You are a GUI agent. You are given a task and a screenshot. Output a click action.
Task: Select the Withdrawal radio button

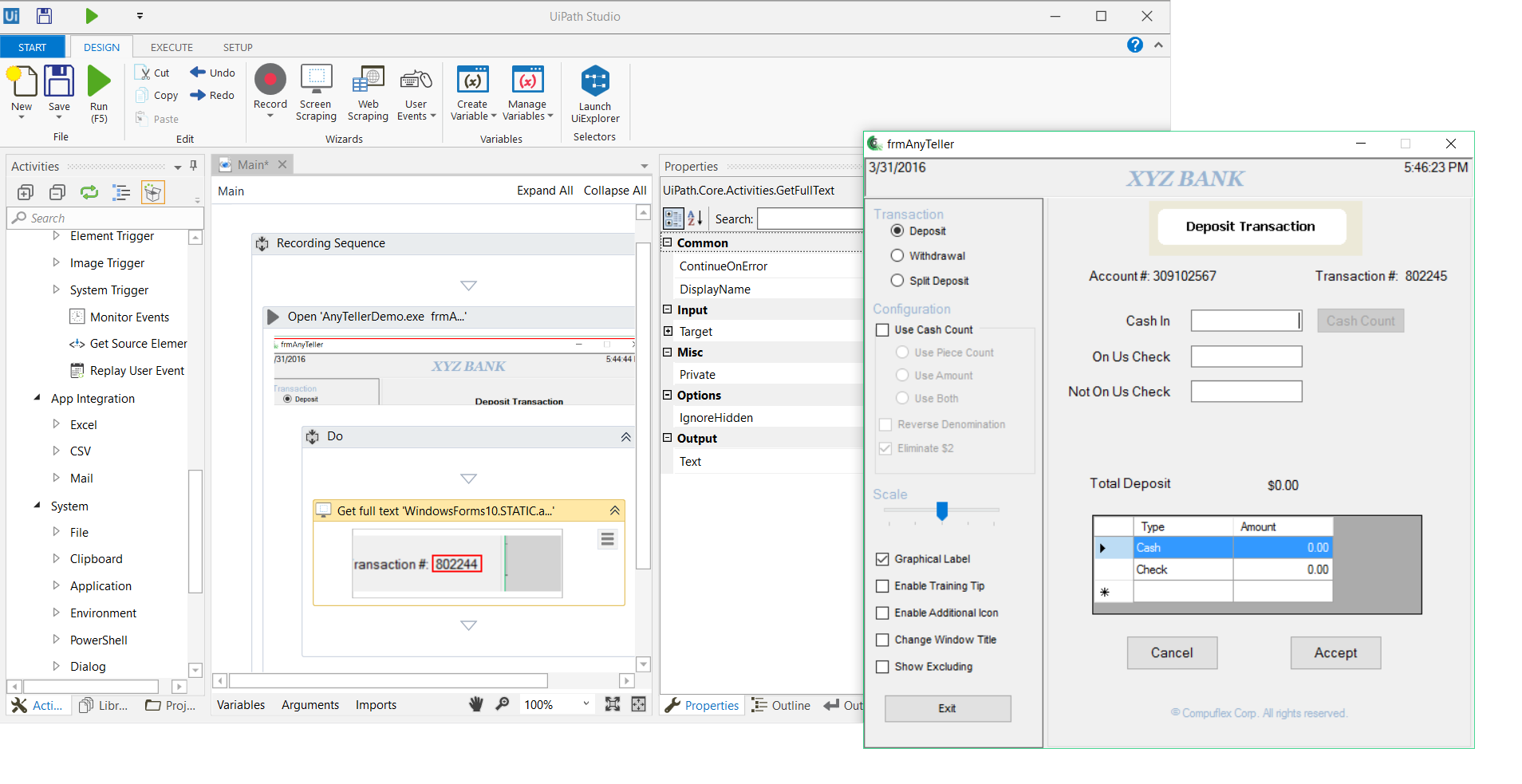pyautogui.click(x=897, y=256)
